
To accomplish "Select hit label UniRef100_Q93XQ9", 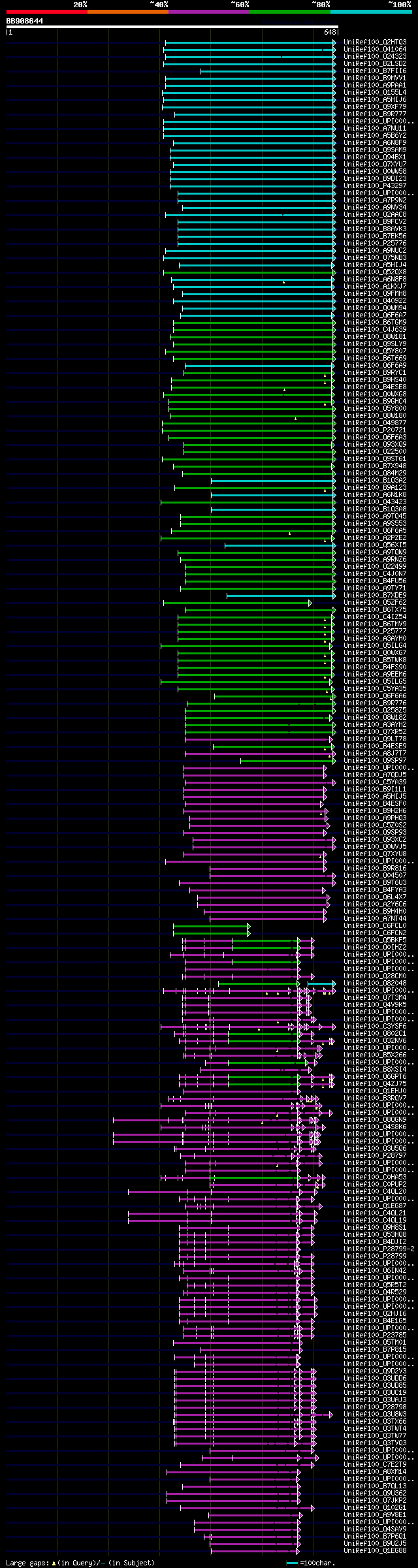I will [x=375, y=444].
